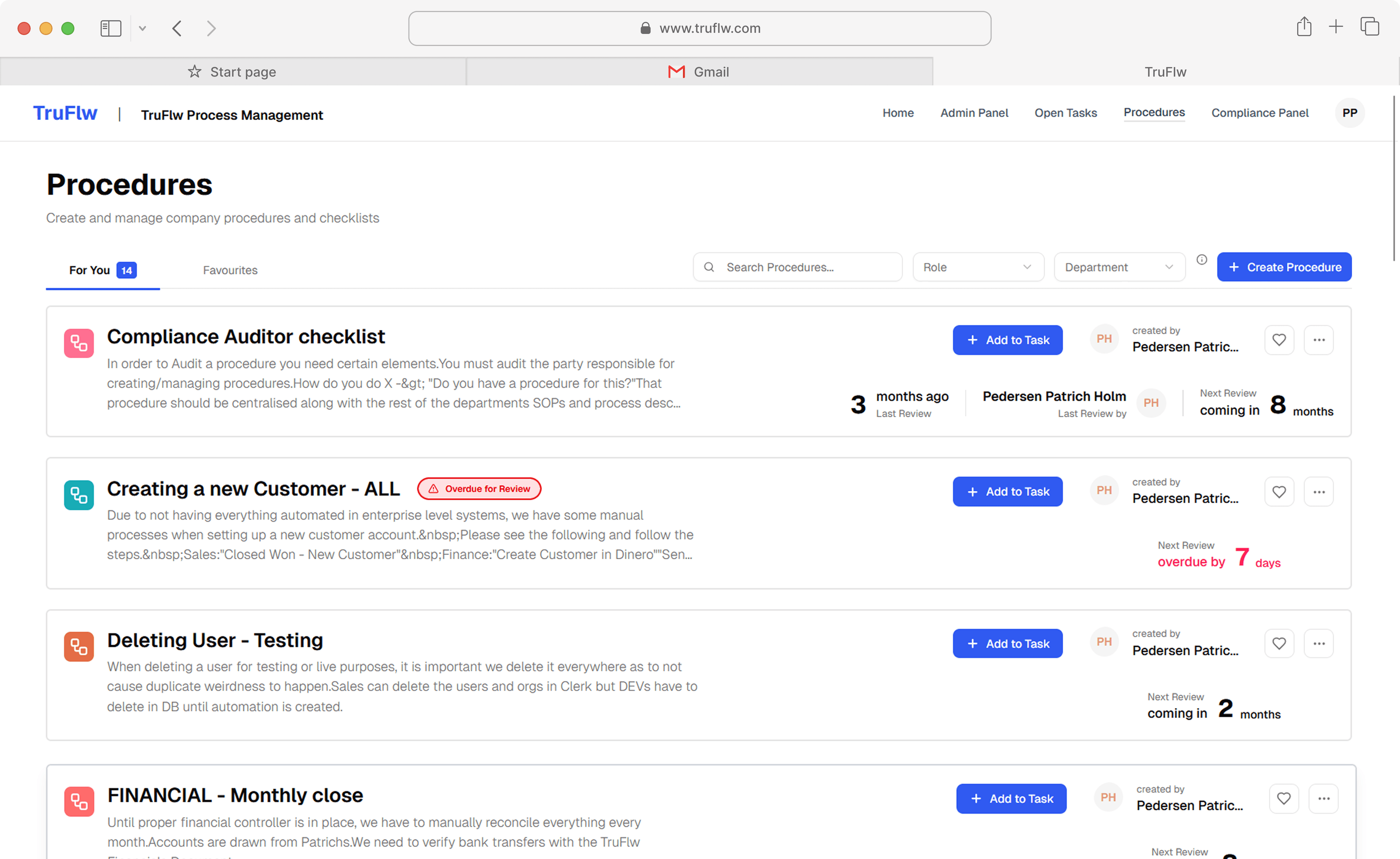
Task: Click the Overdue for Review badge
Action: [x=479, y=489]
